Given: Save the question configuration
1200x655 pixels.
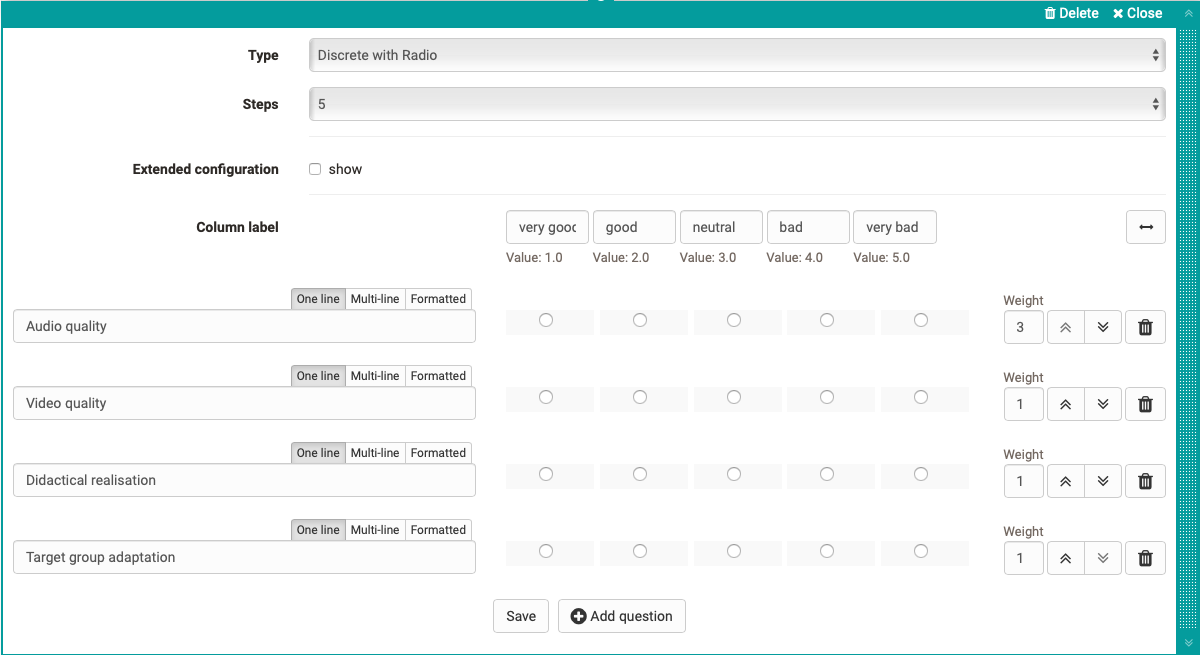Looking at the screenshot, I should click(520, 616).
